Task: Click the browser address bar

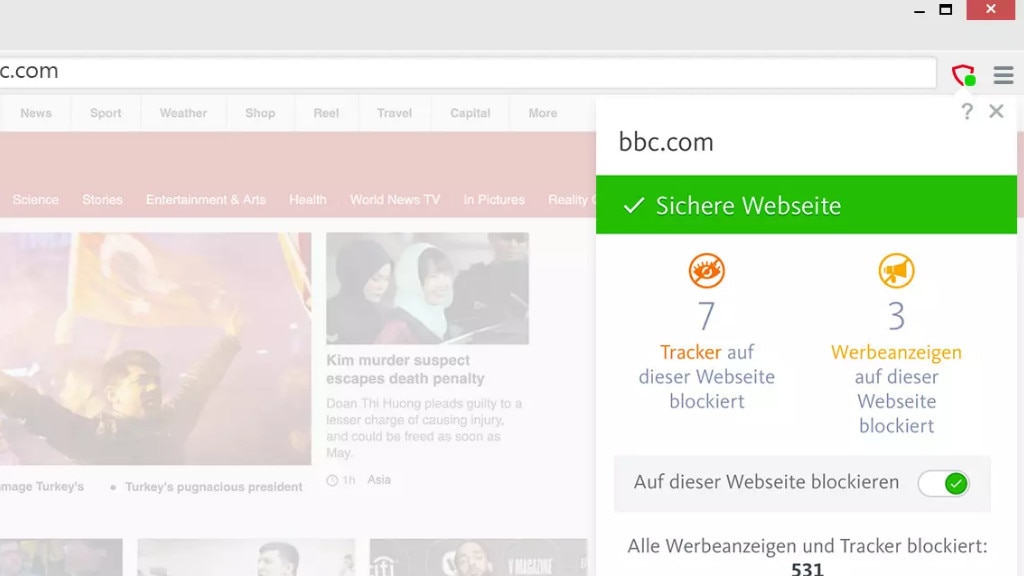Action: pyautogui.click(x=468, y=72)
